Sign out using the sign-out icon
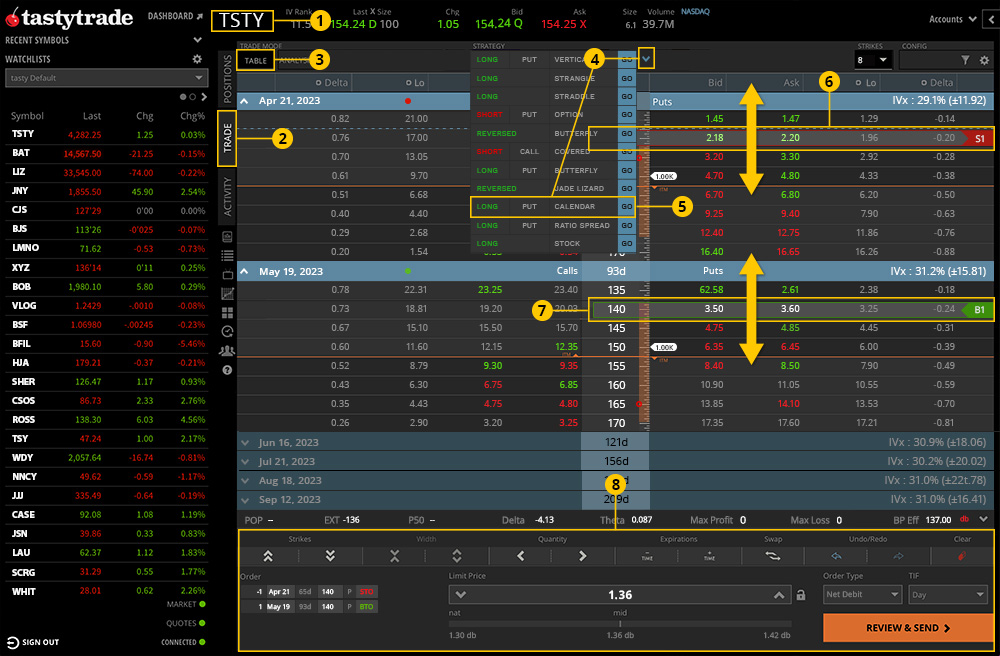This screenshot has width=1000, height=656. [x=12, y=642]
